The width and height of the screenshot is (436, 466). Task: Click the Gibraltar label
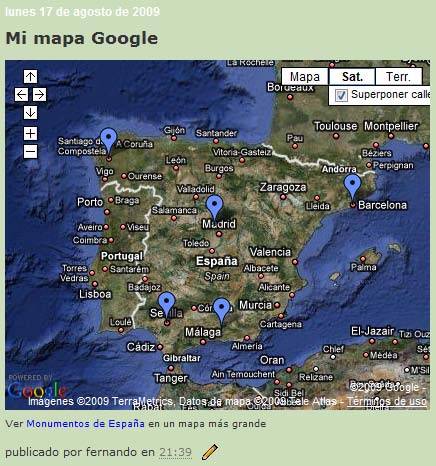coord(182,358)
